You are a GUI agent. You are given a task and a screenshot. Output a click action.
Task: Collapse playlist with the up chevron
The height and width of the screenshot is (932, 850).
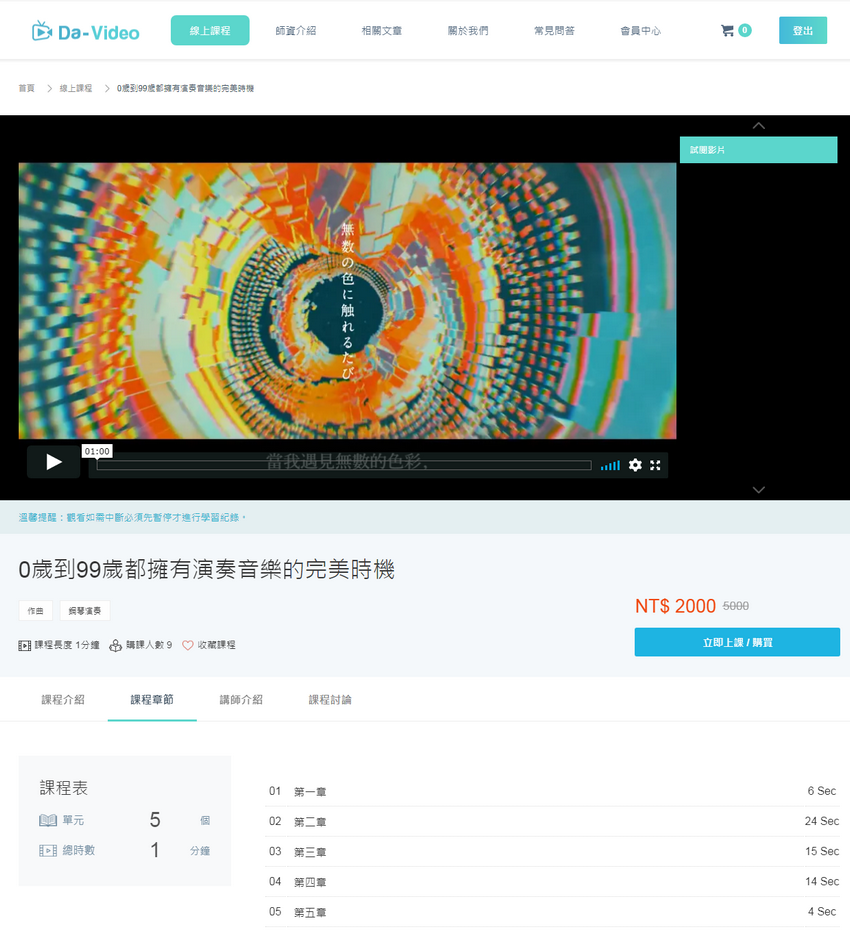(758, 125)
